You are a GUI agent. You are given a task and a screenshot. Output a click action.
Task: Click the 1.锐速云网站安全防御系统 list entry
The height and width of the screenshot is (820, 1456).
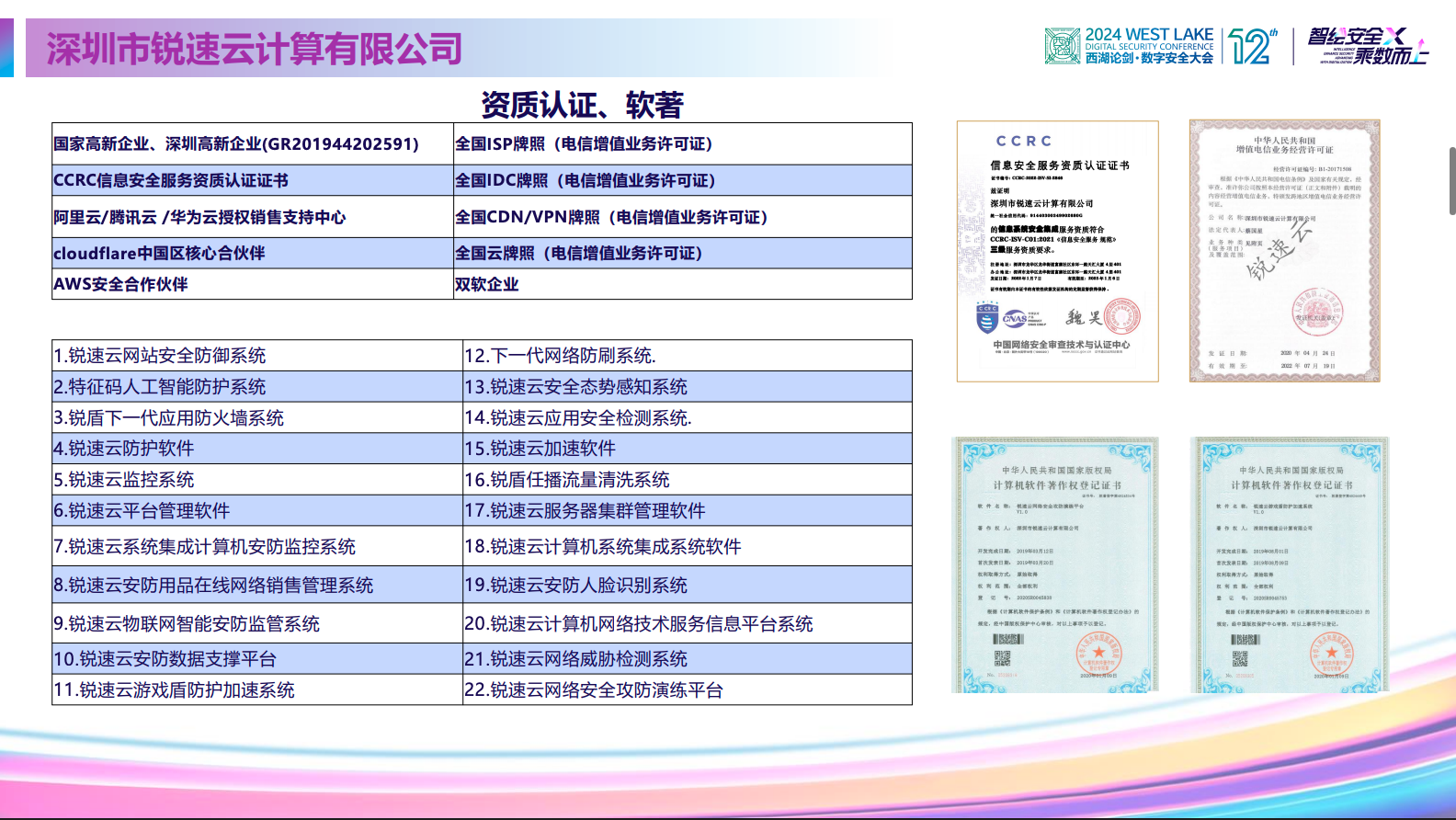coord(256,356)
